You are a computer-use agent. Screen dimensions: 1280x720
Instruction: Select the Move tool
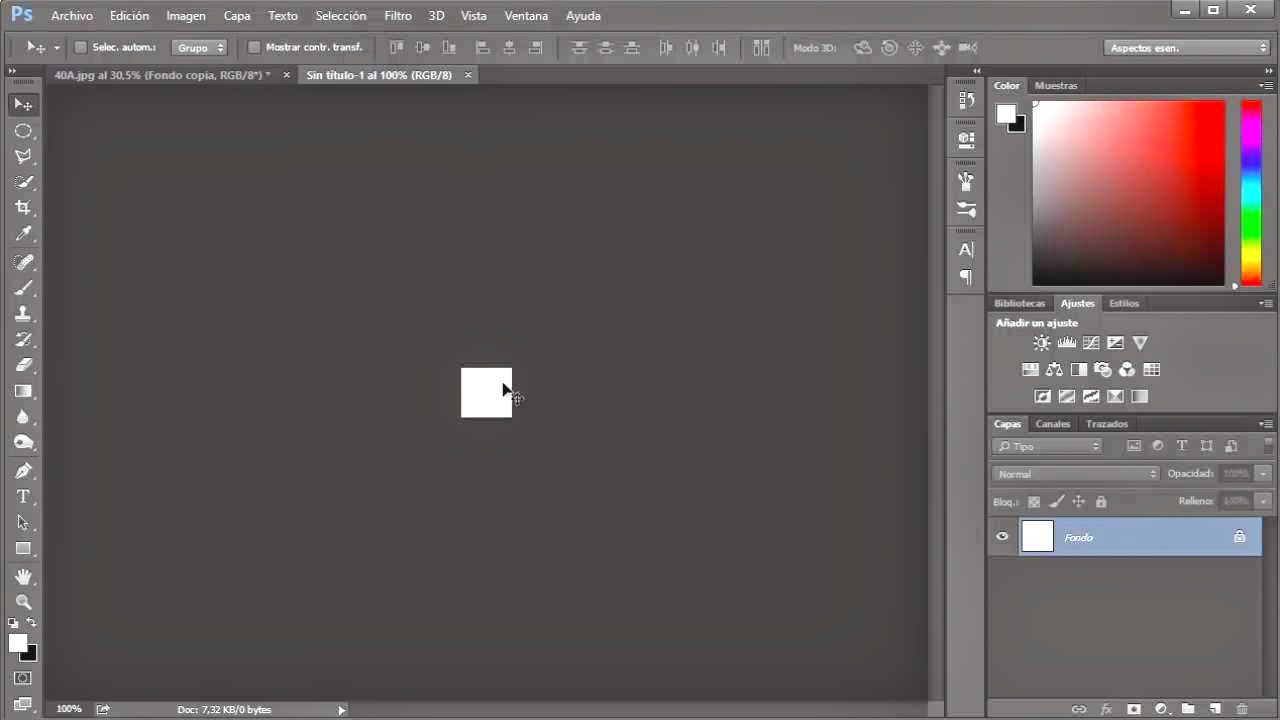coord(23,104)
